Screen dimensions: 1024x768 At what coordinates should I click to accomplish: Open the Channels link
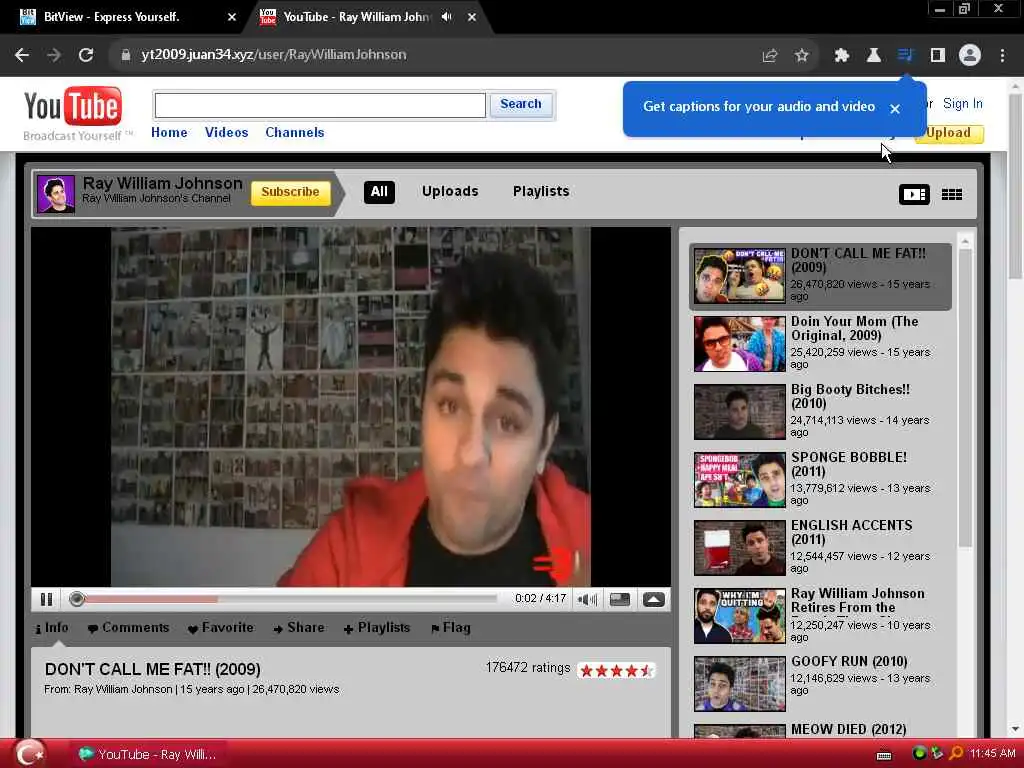(x=295, y=133)
